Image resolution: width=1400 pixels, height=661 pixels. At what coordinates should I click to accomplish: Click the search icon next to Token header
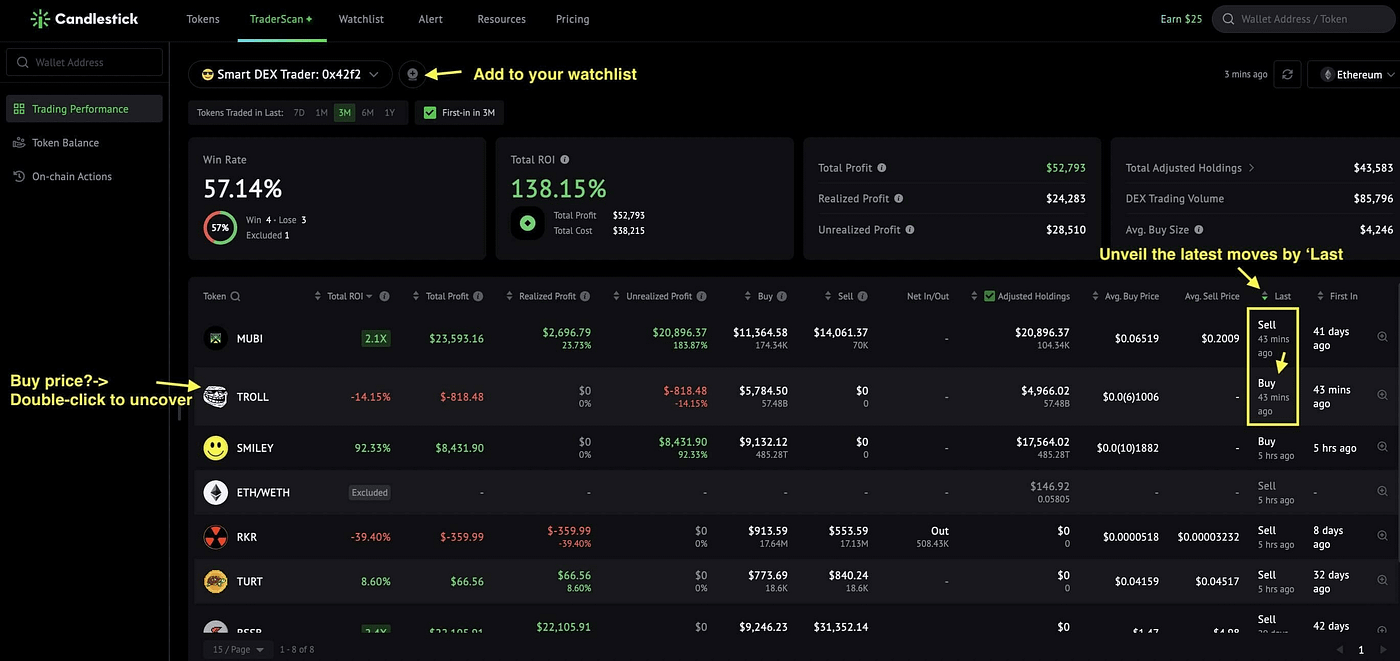pos(236,296)
